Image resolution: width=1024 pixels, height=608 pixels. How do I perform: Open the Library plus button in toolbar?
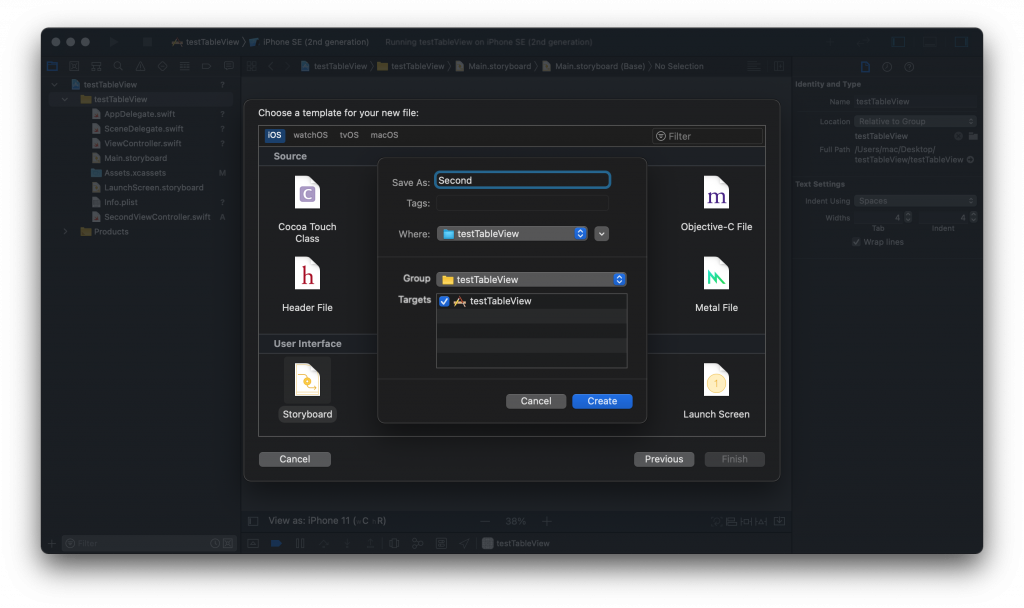click(x=829, y=42)
